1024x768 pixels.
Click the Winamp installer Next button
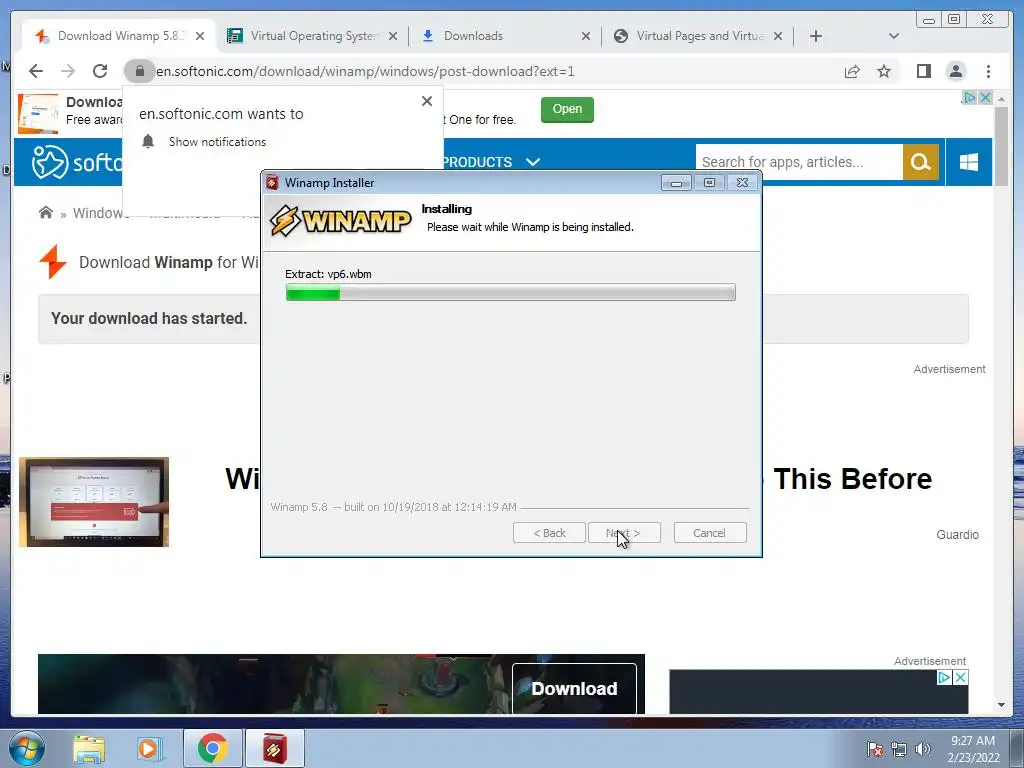[624, 533]
